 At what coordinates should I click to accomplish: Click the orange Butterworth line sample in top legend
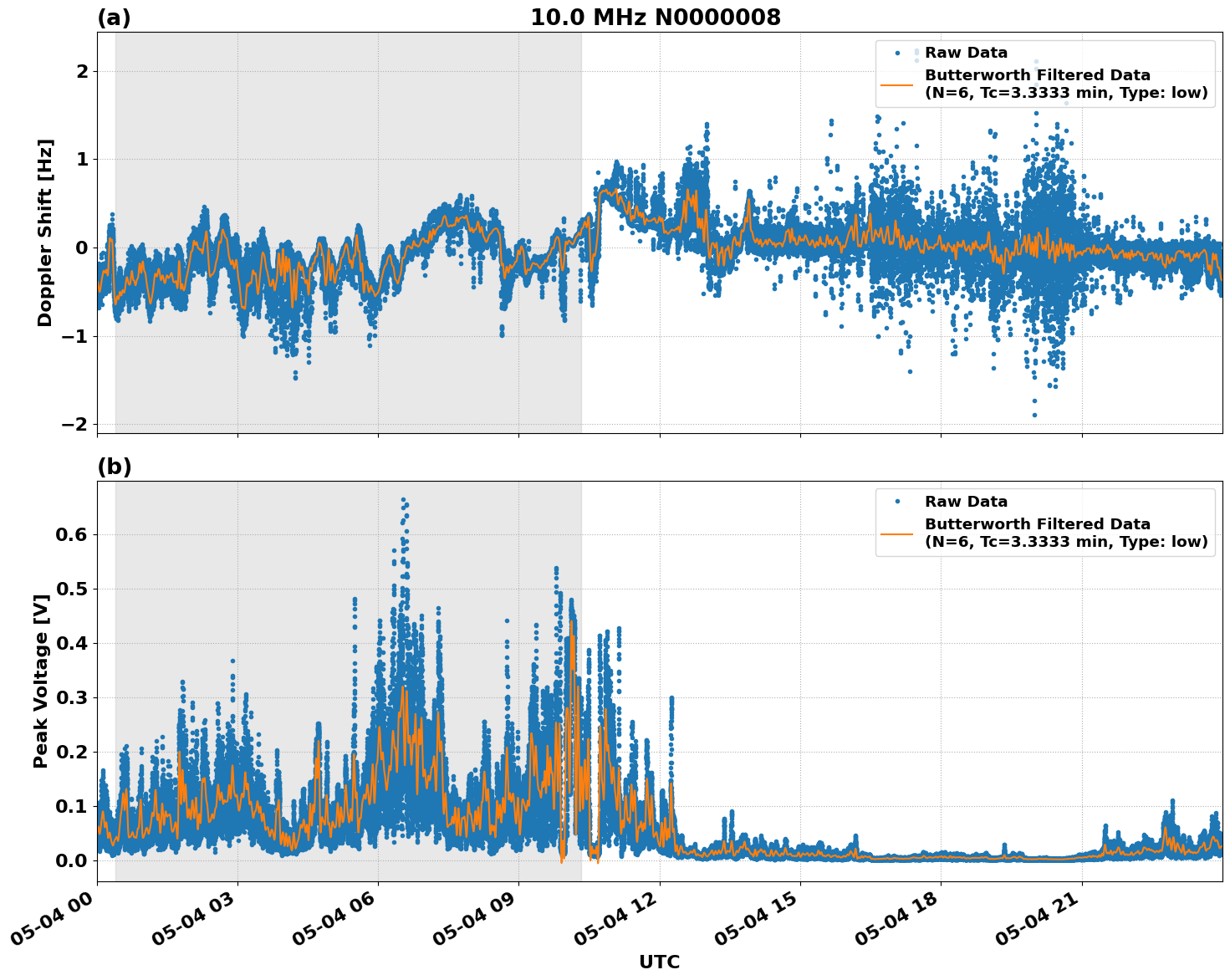tap(899, 87)
